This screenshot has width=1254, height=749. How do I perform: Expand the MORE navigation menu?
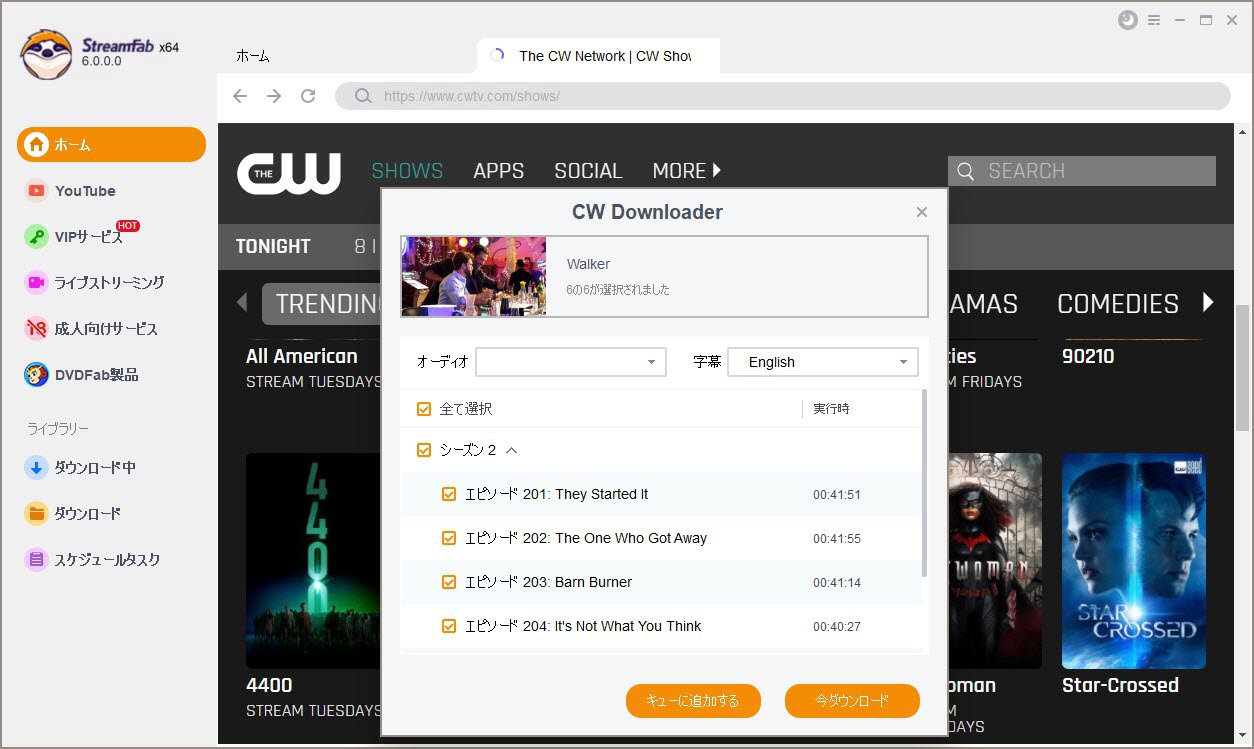(687, 171)
